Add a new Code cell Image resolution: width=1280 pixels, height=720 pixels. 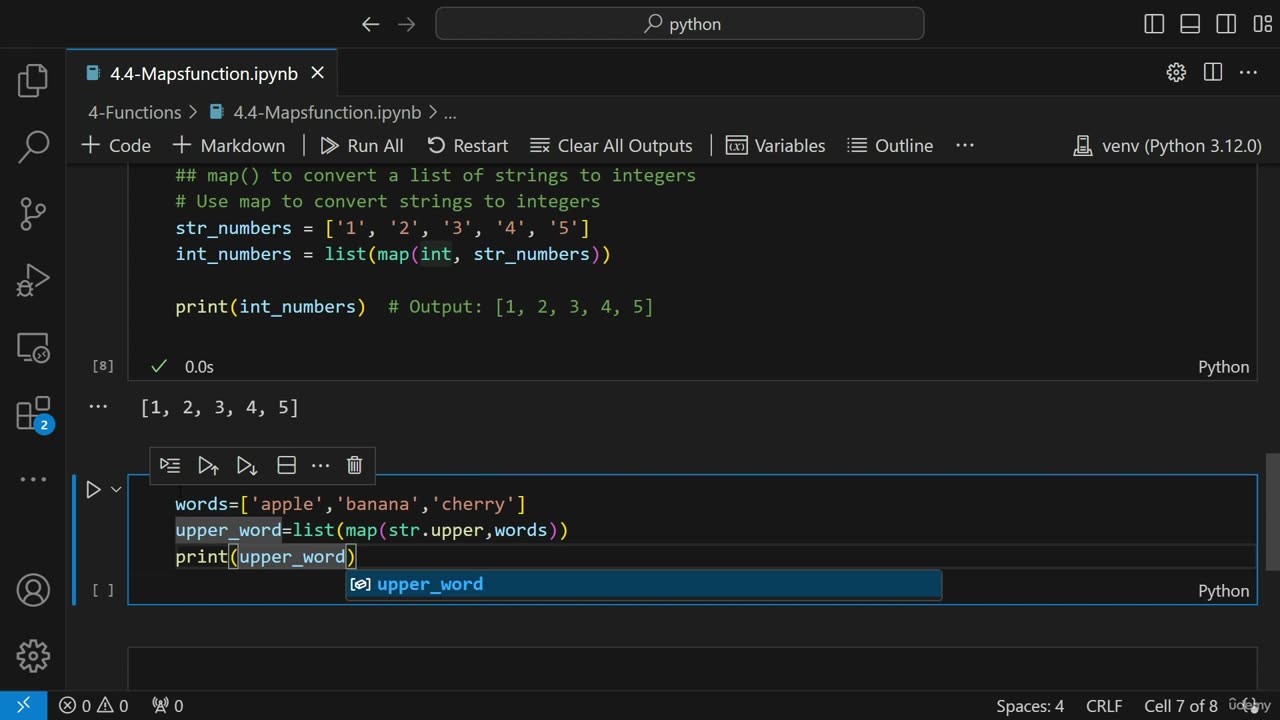[x=116, y=145]
